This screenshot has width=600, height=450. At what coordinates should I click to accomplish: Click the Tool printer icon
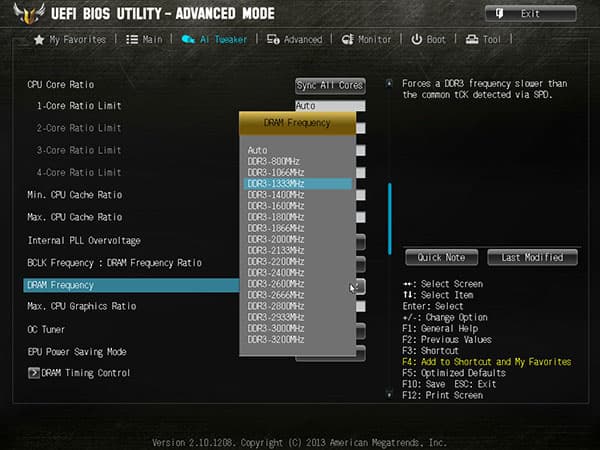pyautogui.click(x=472, y=39)
